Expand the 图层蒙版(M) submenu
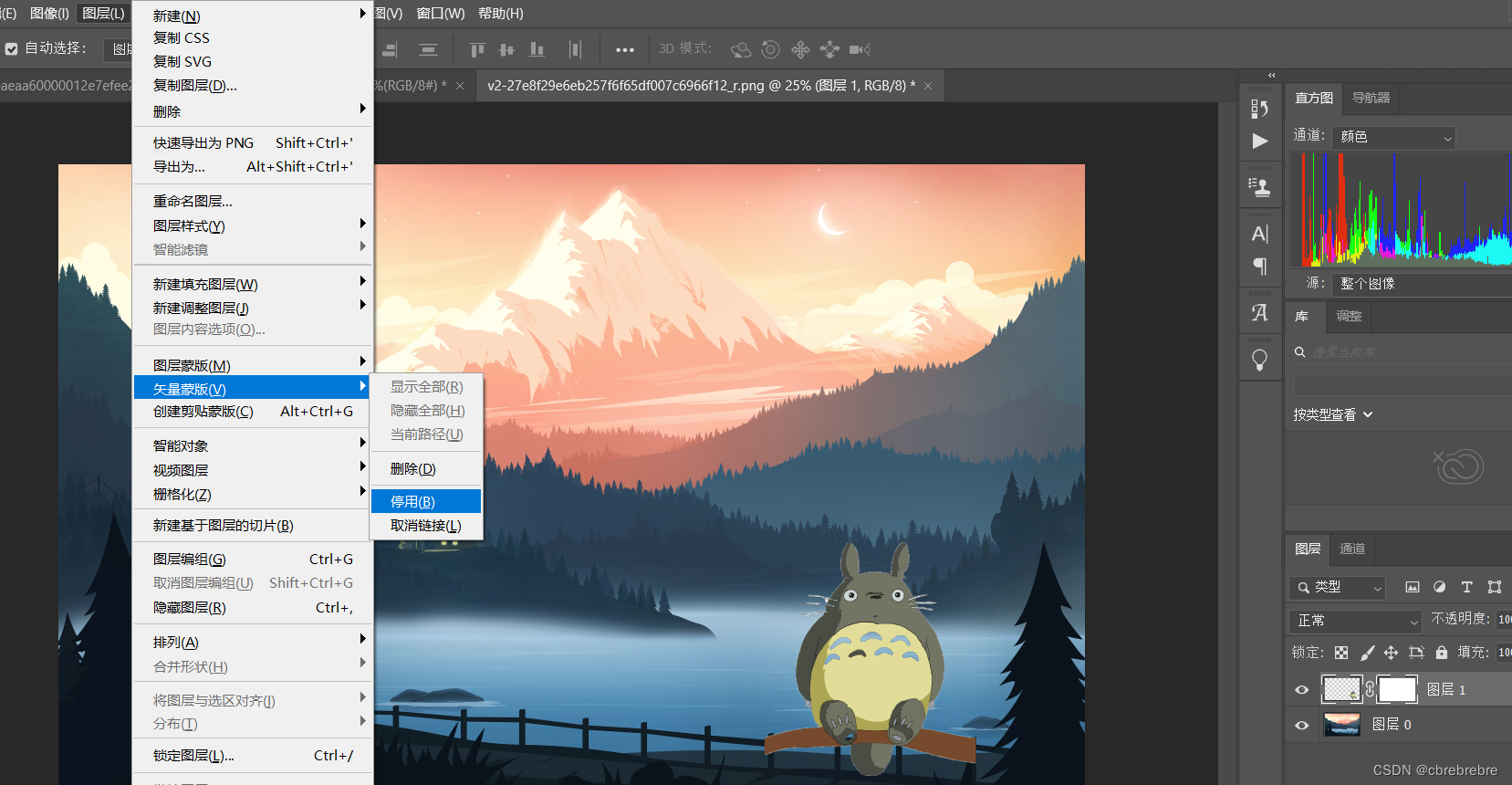This screenshot has height=785, width=1512. [253, 365]
